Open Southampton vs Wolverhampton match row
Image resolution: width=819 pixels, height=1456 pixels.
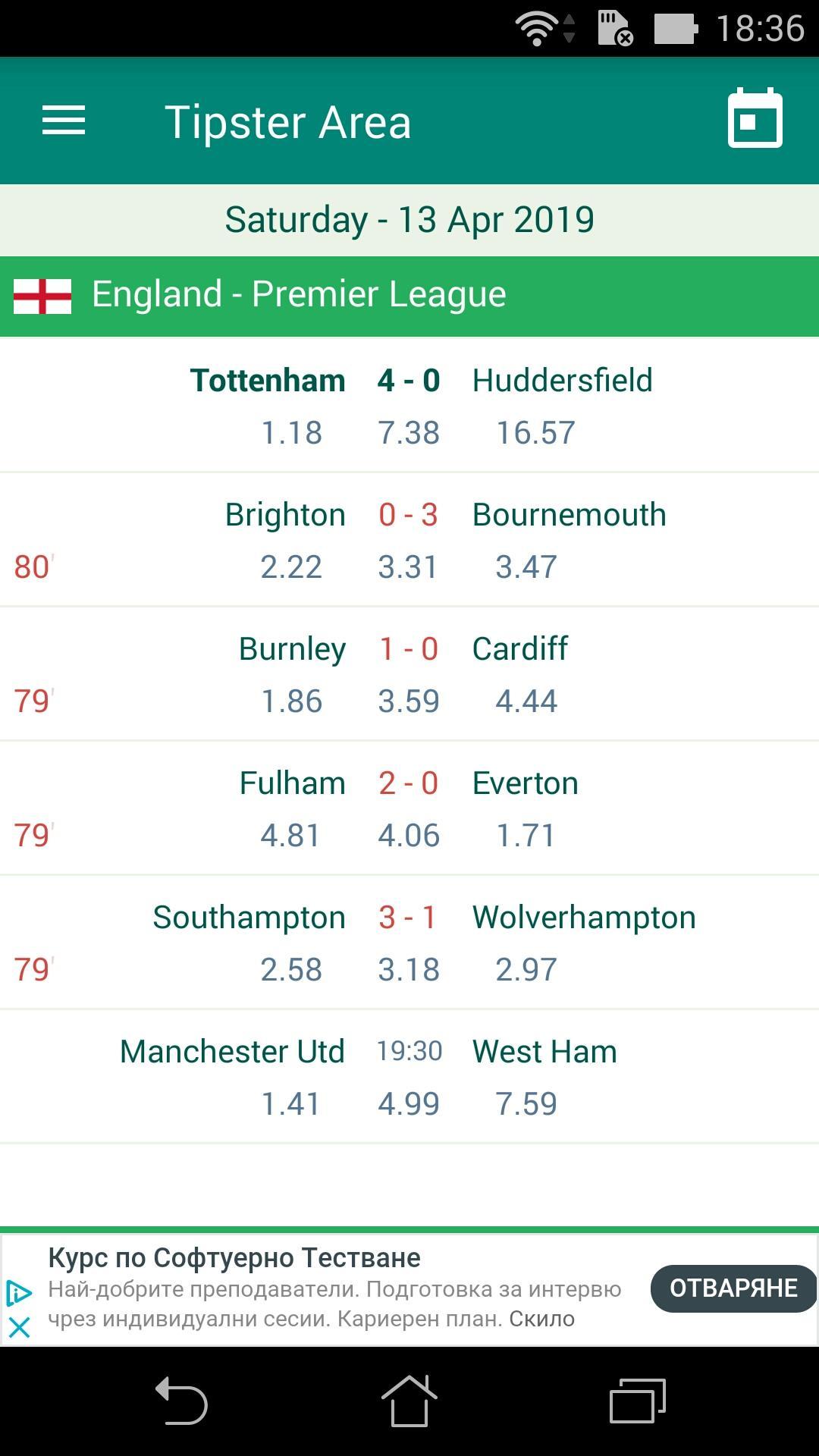pyautogui.click(x=409, y=942)
